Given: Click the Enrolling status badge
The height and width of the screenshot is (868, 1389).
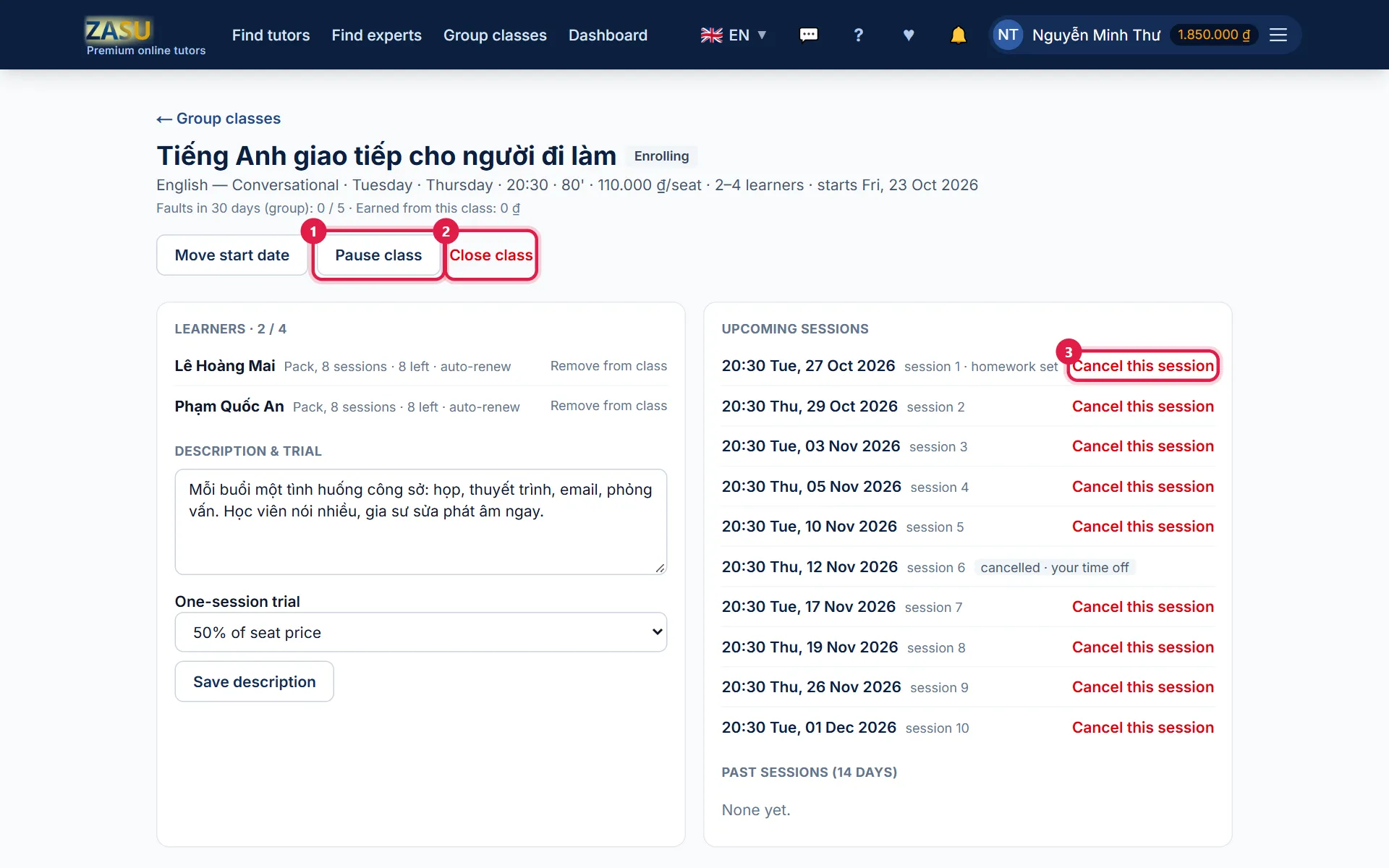Looking at the screenshot, I should tap(661, 156).
